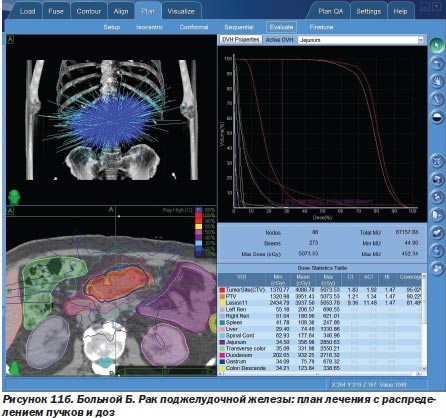This screenshot has width=446, height=418.
Task: Select the Spinal Cord row in table
Action: click(320, 335)
